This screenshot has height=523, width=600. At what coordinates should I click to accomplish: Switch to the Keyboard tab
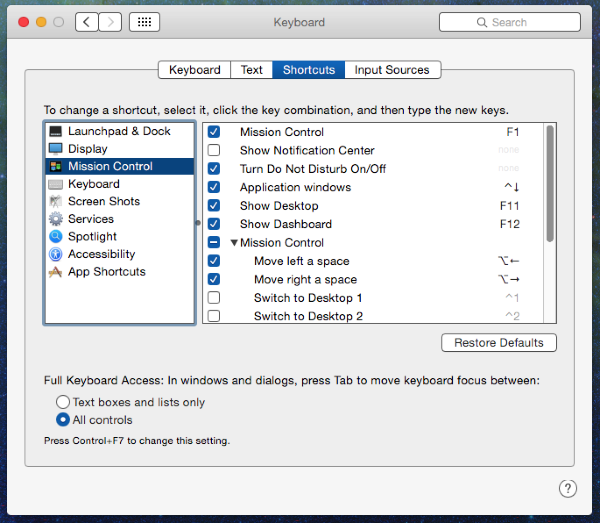pyautogui.click(x=194, y=70)
